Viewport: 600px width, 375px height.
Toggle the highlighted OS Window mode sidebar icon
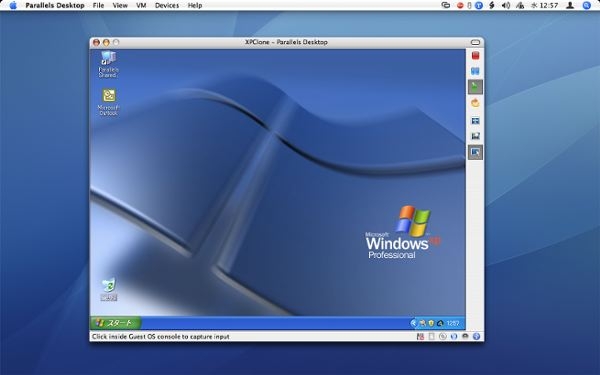click(475, 152)
